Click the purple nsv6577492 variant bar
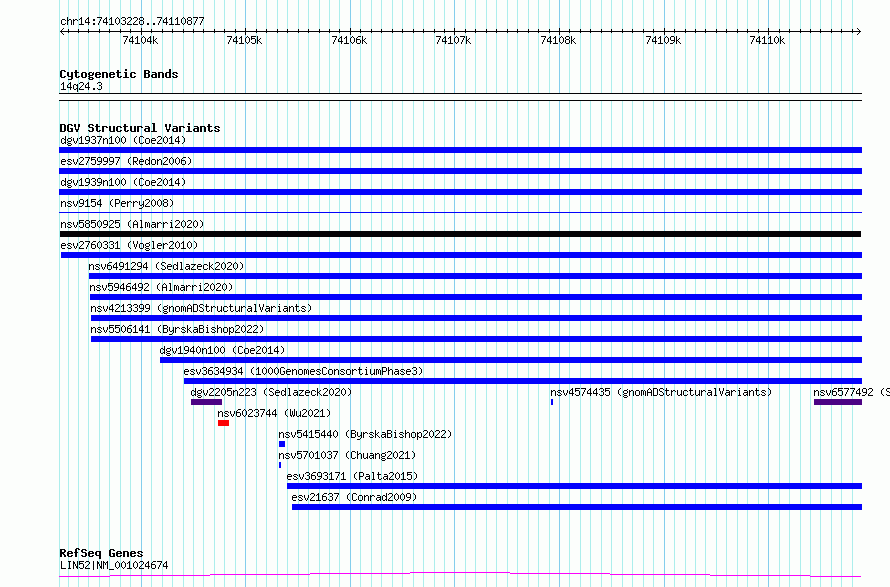 838,402
